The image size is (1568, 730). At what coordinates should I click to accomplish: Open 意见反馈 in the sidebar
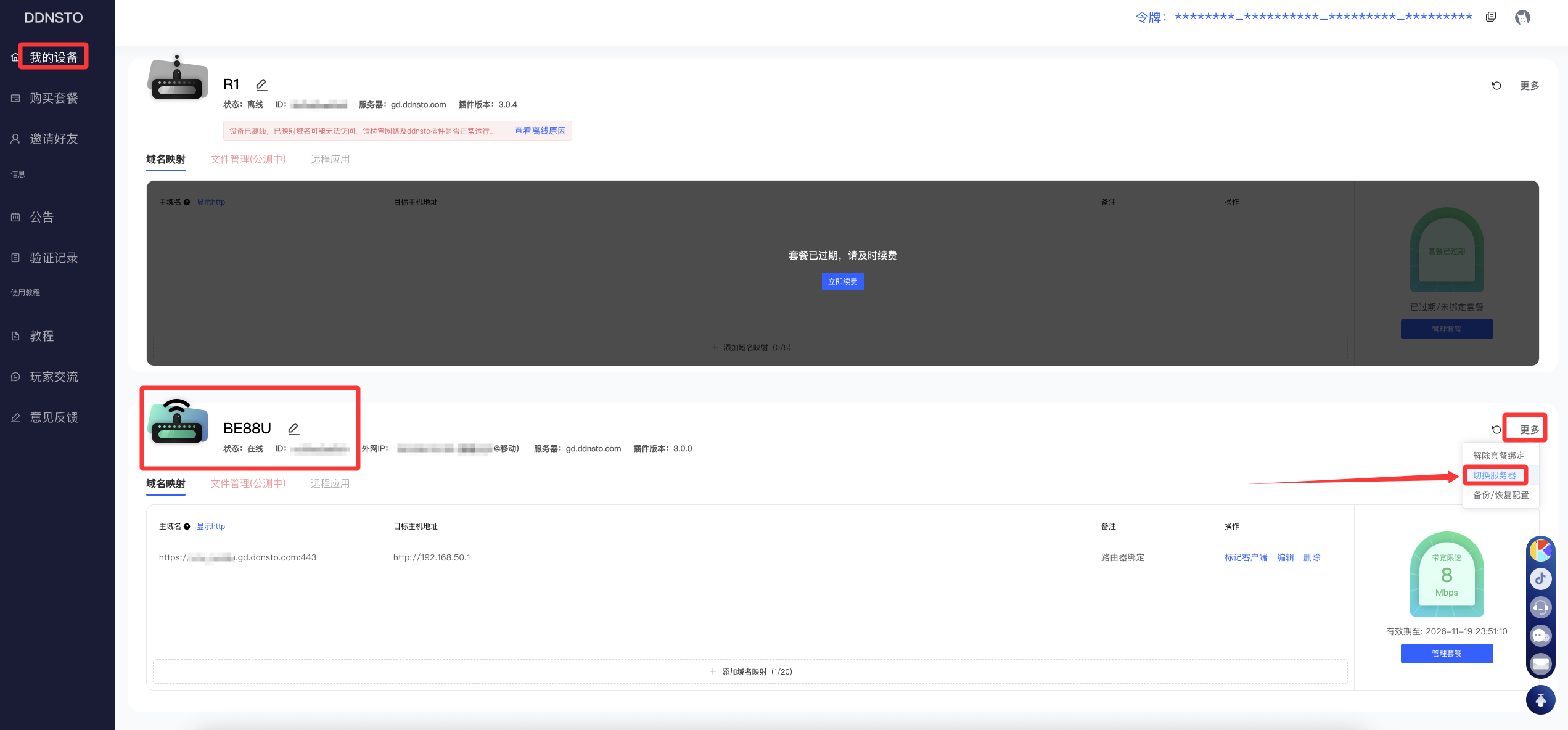tap(54, 417)
